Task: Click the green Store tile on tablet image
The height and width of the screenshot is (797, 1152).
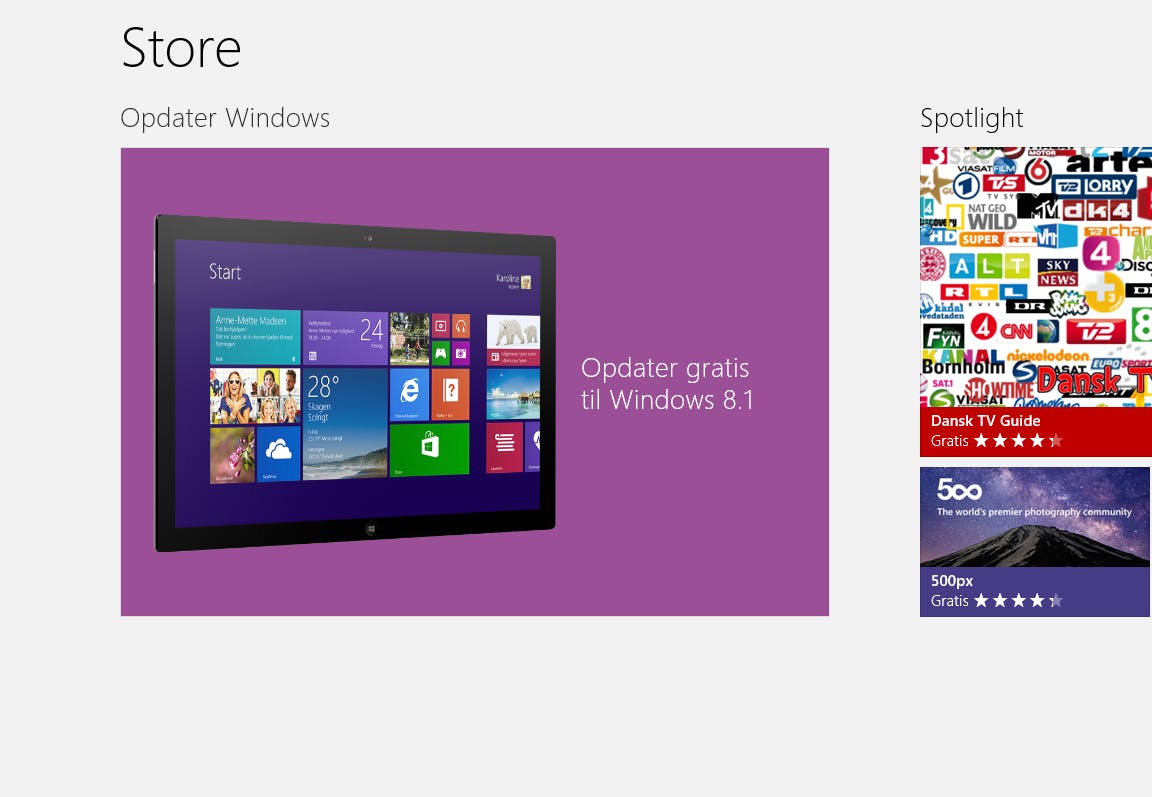Action: (429, 449)
